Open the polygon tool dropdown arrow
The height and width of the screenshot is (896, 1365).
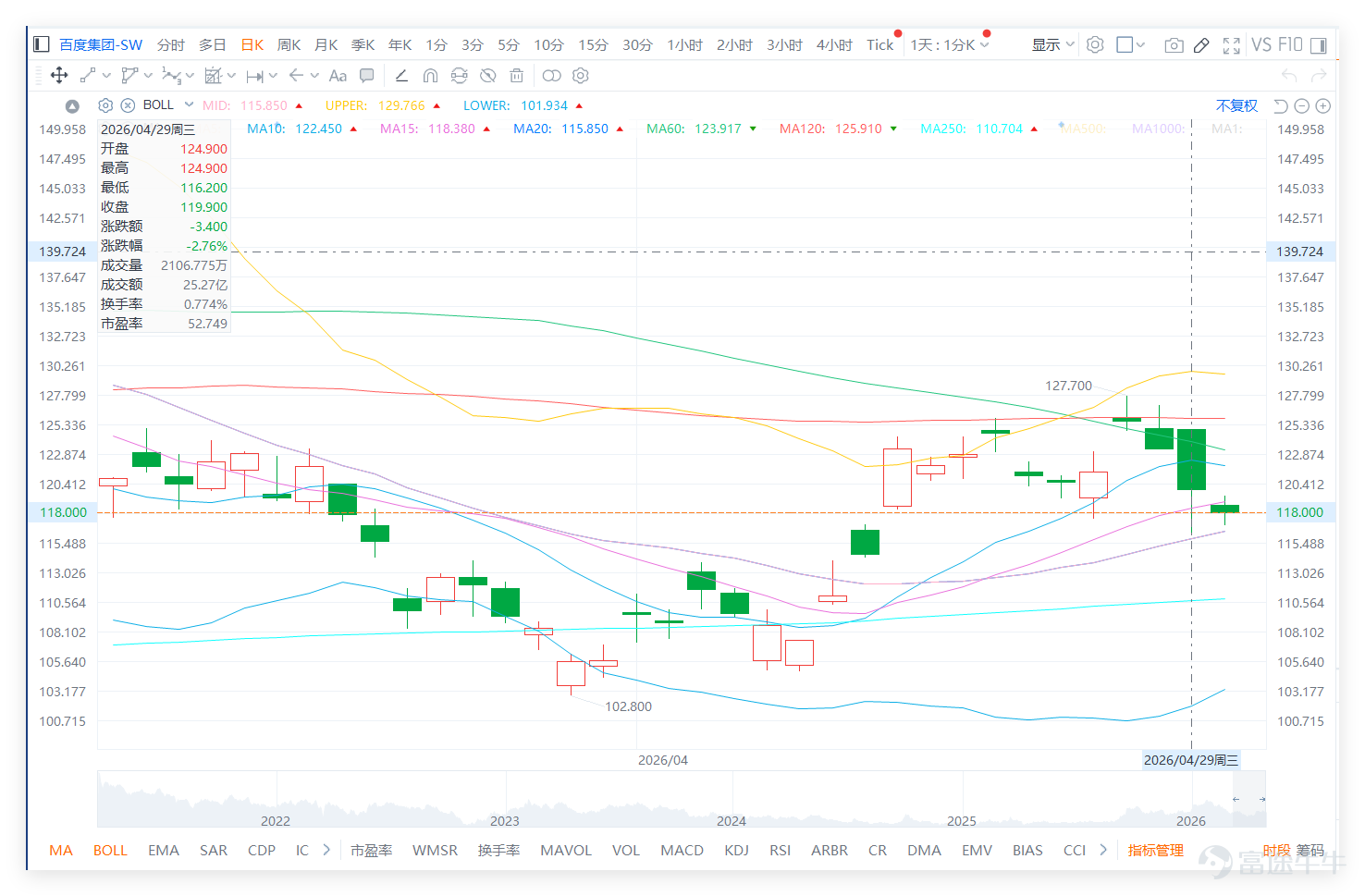point(148,76)
